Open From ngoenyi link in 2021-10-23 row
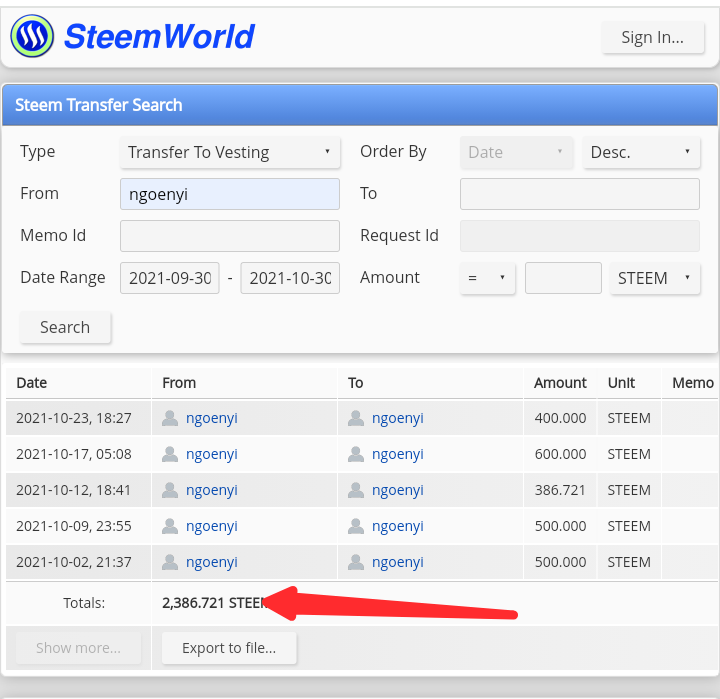The width and height of the screenshot is (720, 699). coord(212,418)
